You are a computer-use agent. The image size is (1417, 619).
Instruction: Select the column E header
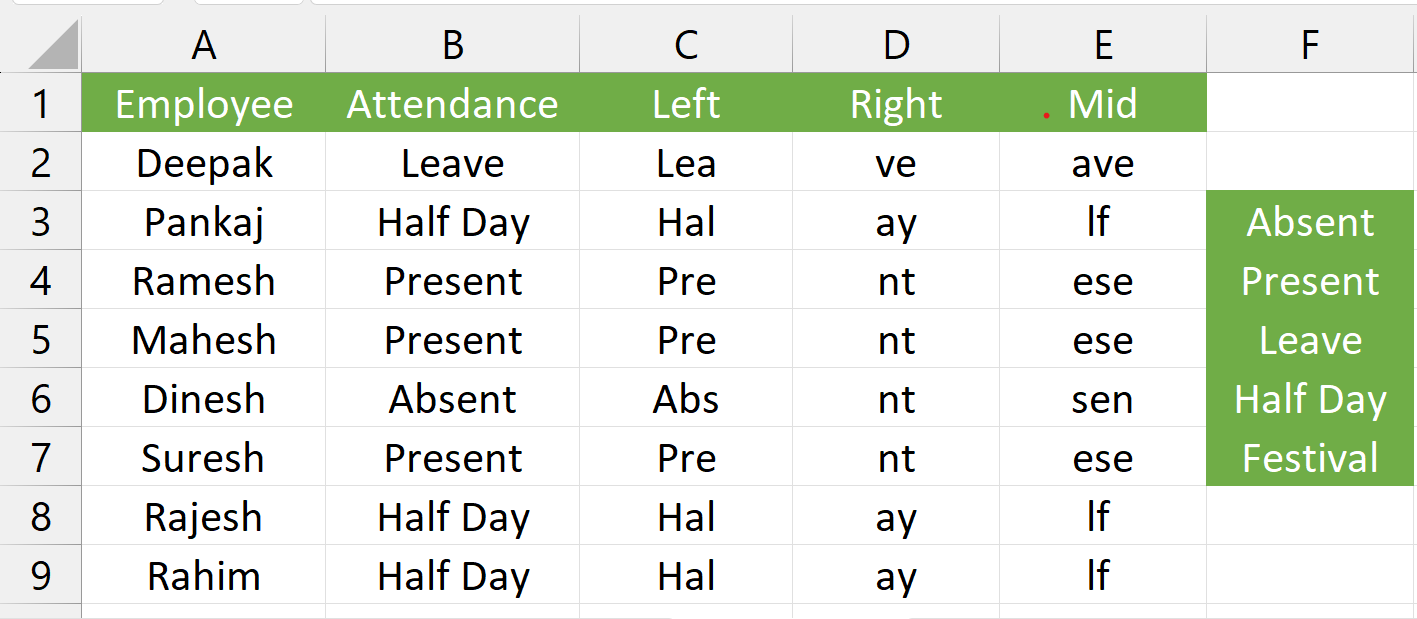click(x=1102, y=45)
